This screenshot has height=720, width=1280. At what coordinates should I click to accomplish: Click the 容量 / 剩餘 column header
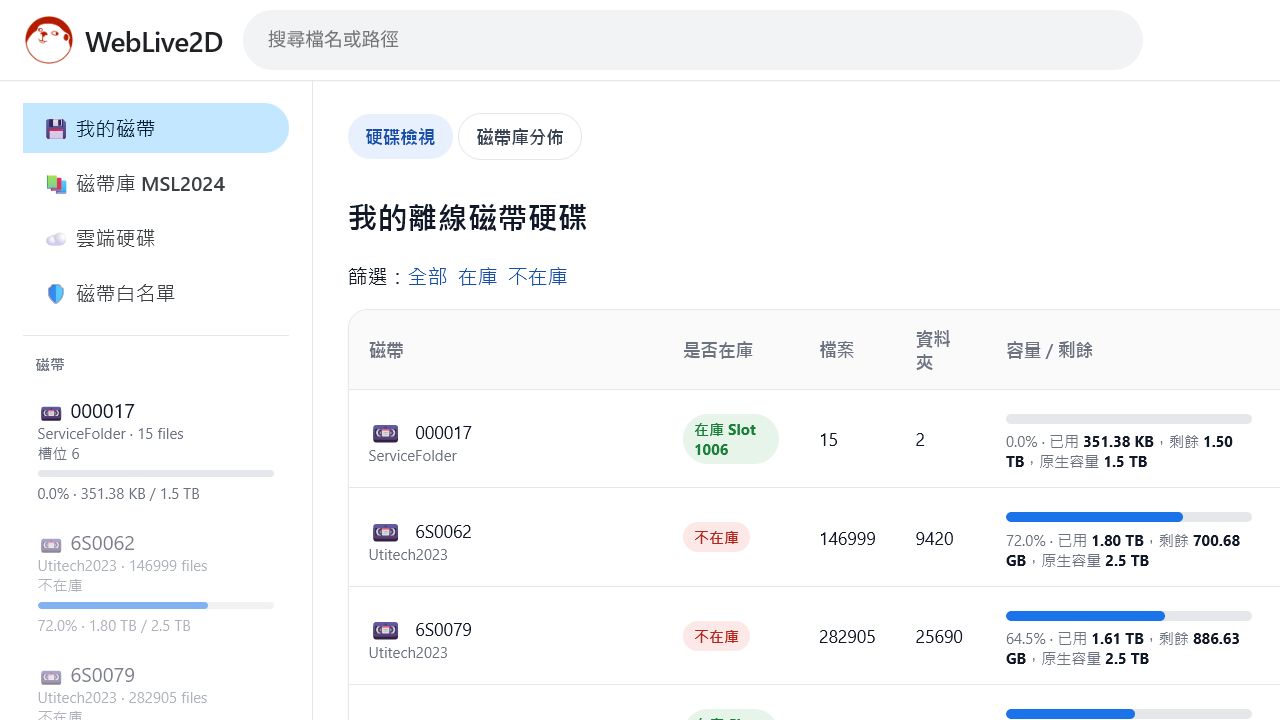coord(1049,350)
